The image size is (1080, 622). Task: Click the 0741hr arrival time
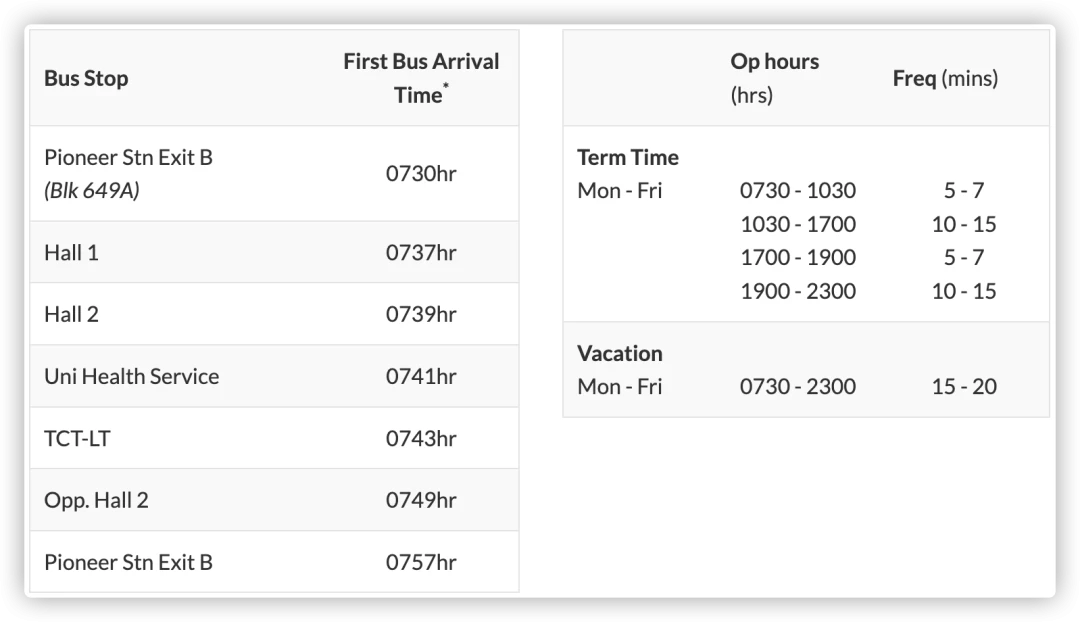pyautogui.click(x=421, y=377)
